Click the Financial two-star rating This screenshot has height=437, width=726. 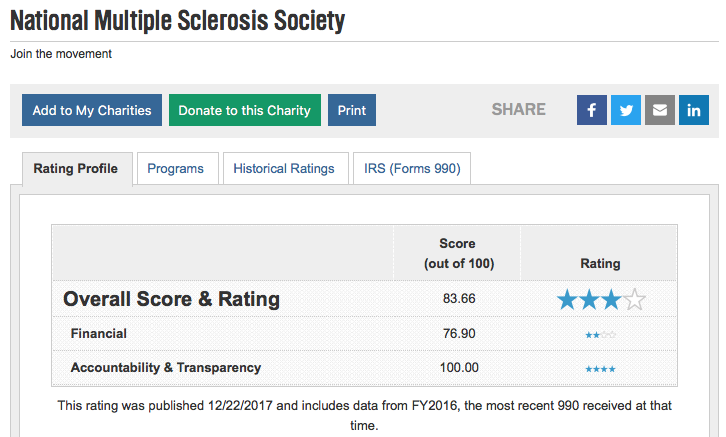[601, 335]
